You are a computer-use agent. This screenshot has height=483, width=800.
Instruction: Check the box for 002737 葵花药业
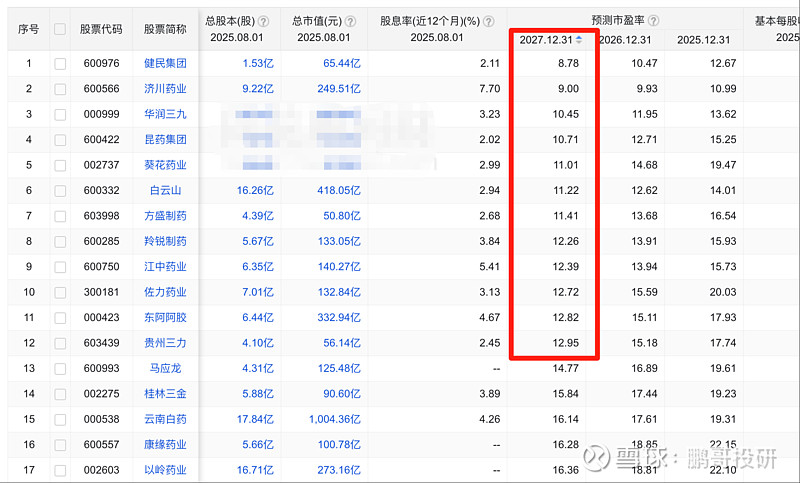(60, 166)
